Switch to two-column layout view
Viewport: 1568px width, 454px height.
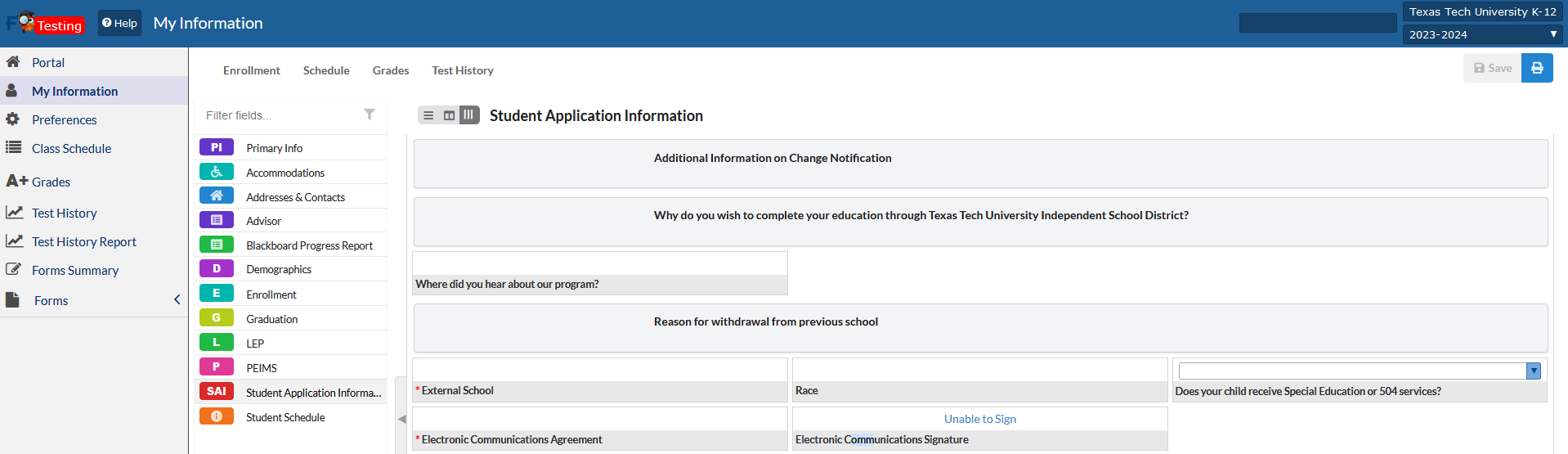click(x=449, y=115)
